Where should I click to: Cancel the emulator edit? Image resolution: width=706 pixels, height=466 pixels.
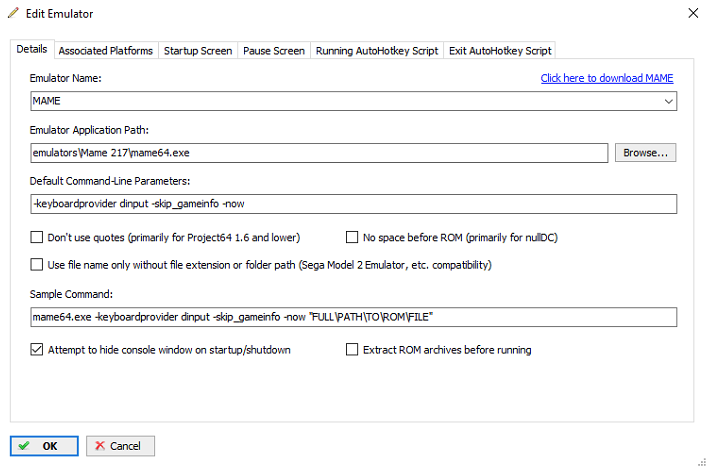[x=120, y=446]
